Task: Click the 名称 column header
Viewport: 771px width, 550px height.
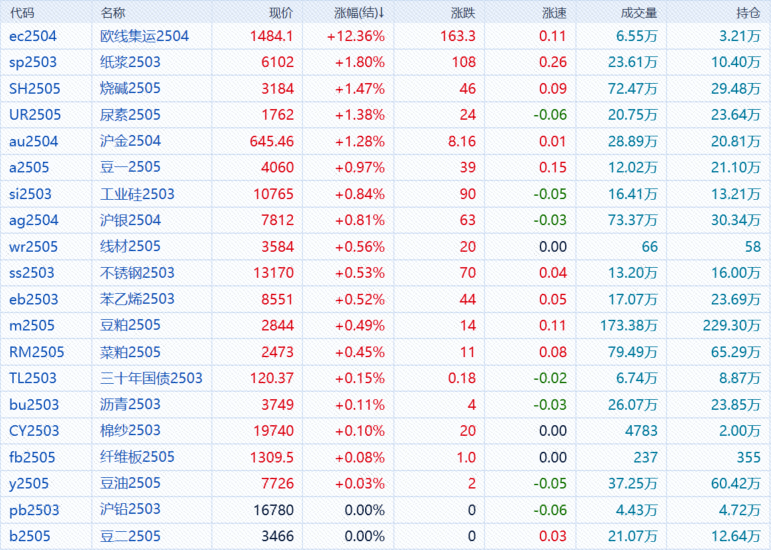Action: 114,13
